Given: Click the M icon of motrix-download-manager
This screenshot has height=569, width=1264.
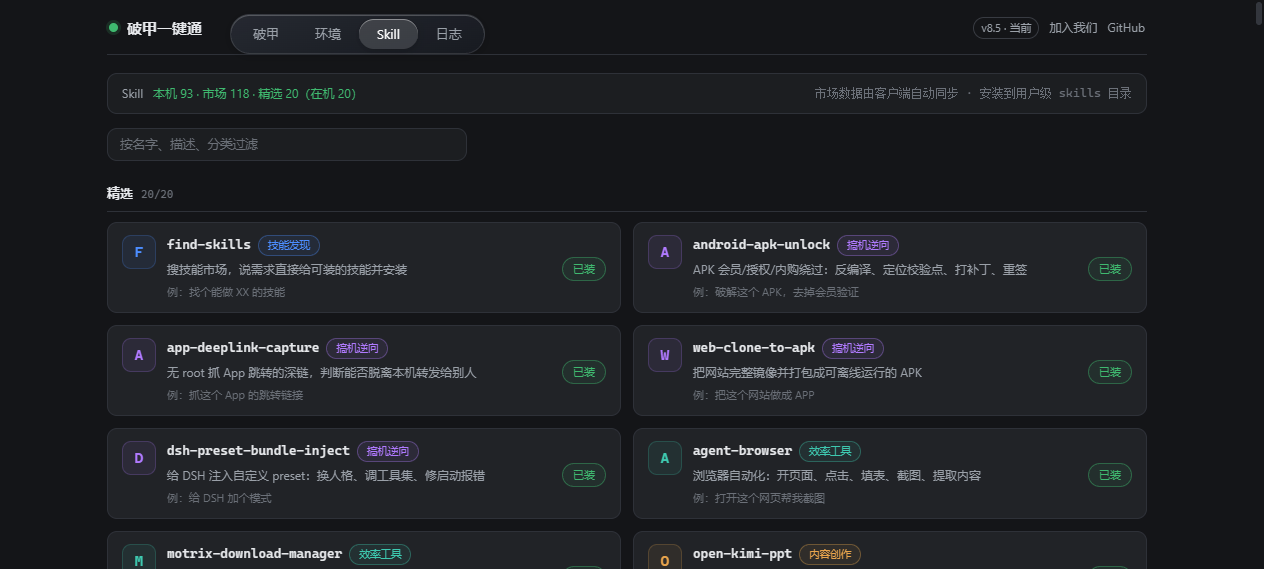Looking at the screenshot, I should click(x=138, y=559).
